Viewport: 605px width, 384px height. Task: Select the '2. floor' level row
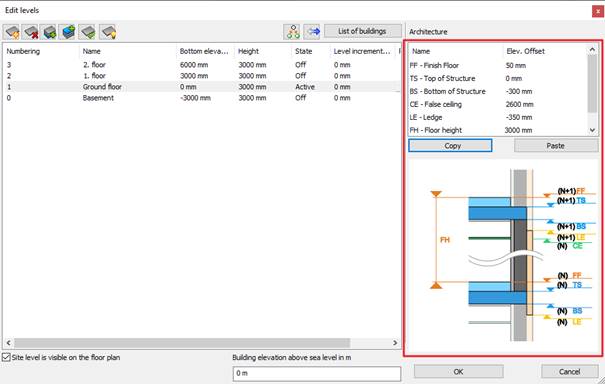[201, 65]
